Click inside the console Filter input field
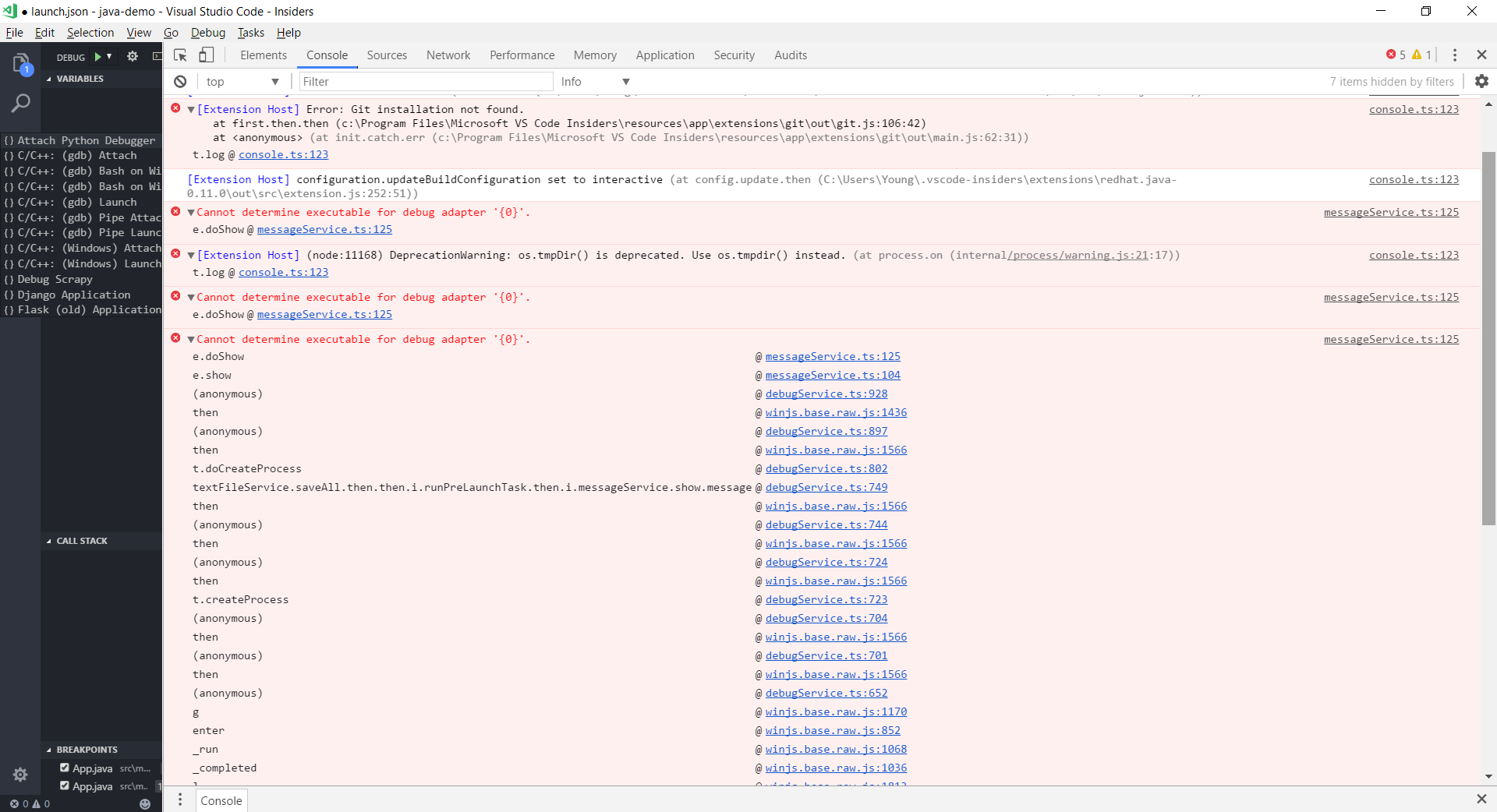The height and width of the screenshot is (812, 1497). pos(425,81)
